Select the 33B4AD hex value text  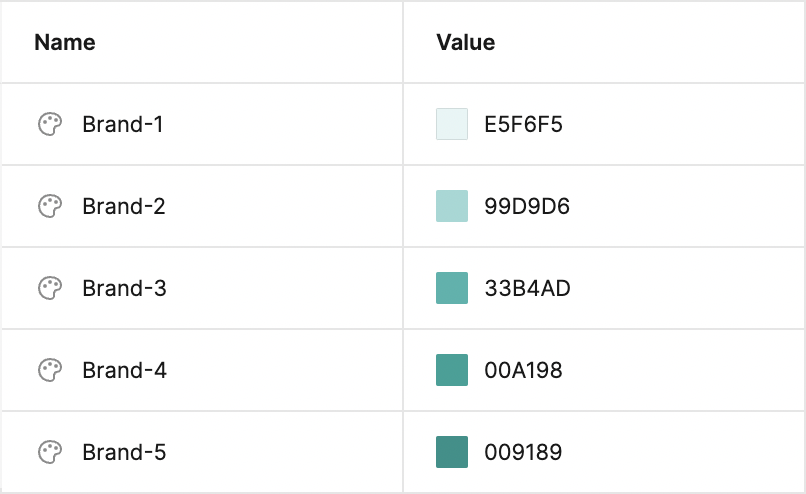(x=527, y=289)
